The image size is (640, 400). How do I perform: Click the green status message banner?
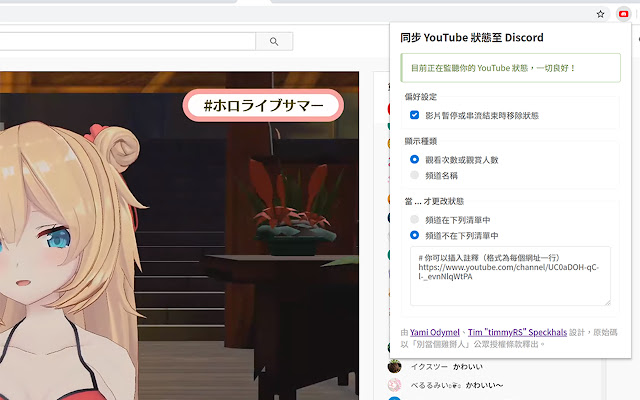click(511, 68)
